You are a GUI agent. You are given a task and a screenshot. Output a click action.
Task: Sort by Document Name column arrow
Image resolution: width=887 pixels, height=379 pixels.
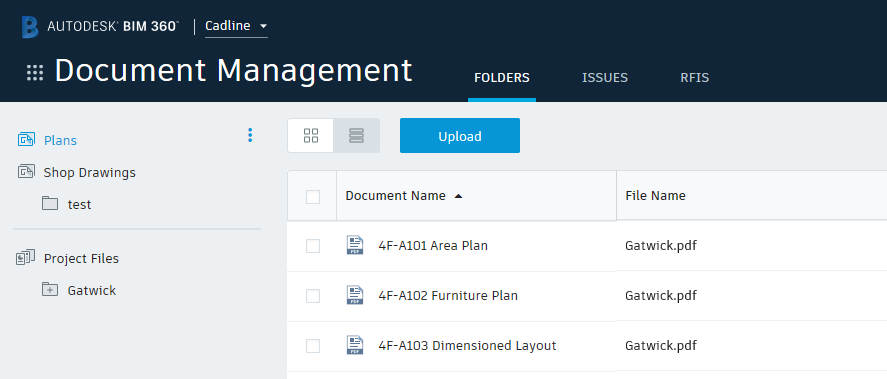click(458, 196)
